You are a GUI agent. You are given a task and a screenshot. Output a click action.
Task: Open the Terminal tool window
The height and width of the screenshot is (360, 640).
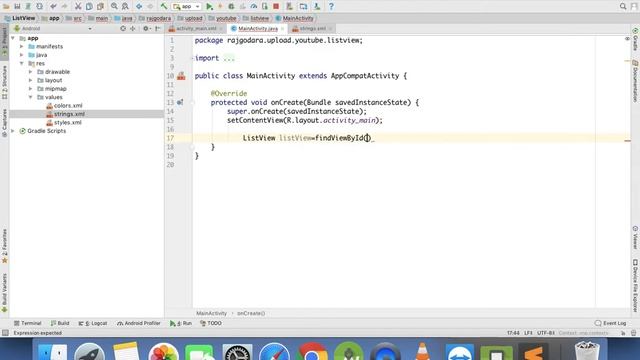tap(28, 323)
